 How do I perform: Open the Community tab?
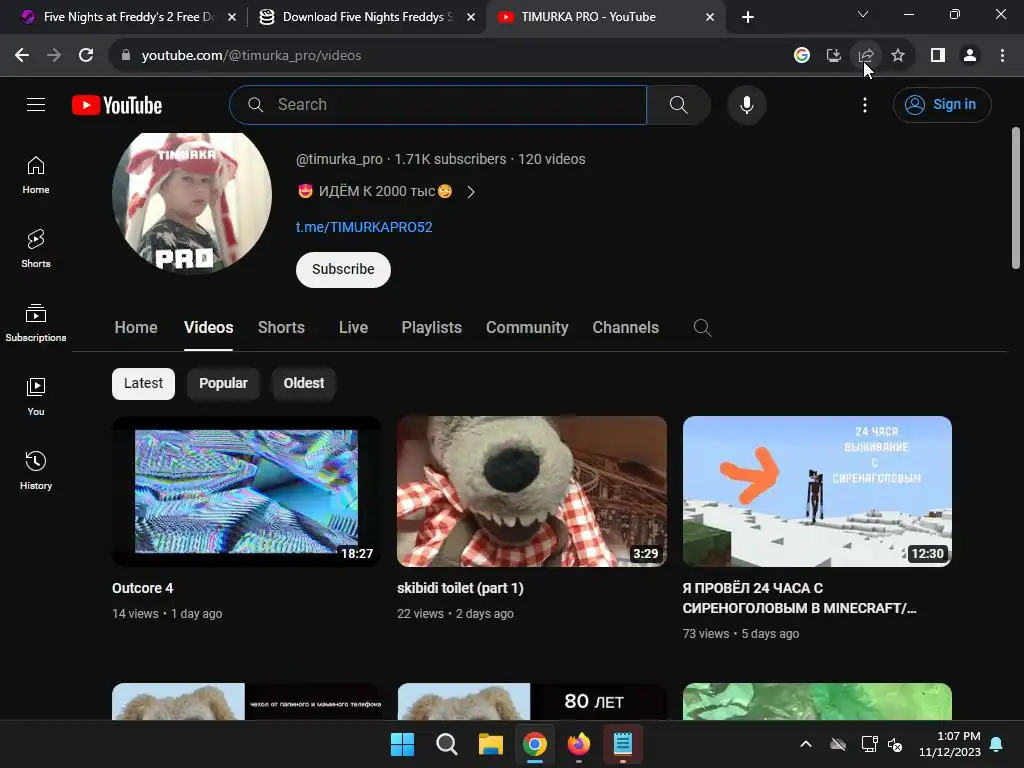point(527,328)
